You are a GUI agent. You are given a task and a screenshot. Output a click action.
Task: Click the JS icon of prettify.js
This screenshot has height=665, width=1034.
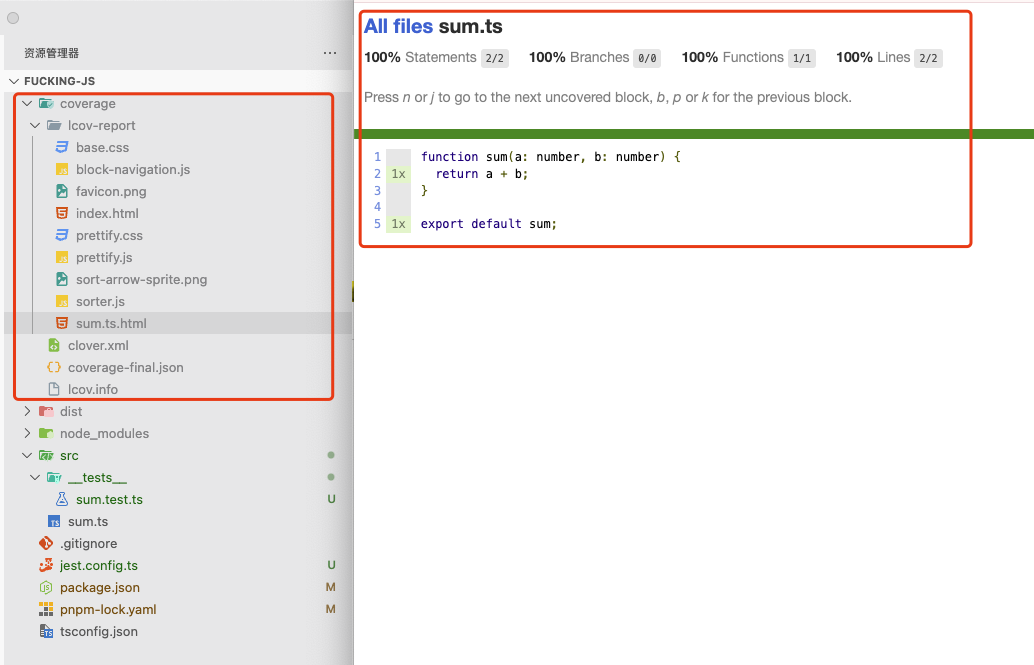tap(62, 257)
